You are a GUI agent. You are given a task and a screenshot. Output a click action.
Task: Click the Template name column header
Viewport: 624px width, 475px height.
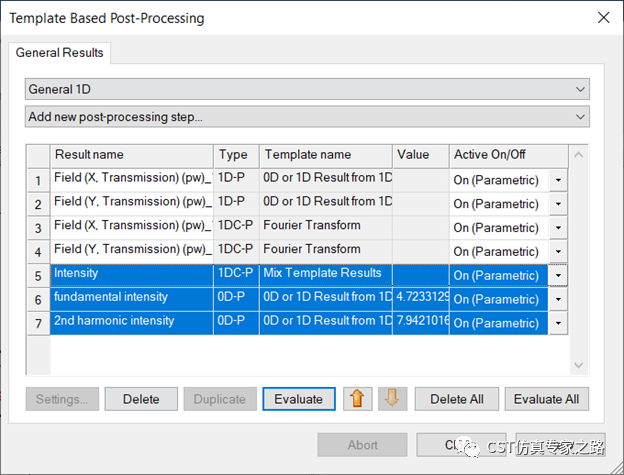326,155
